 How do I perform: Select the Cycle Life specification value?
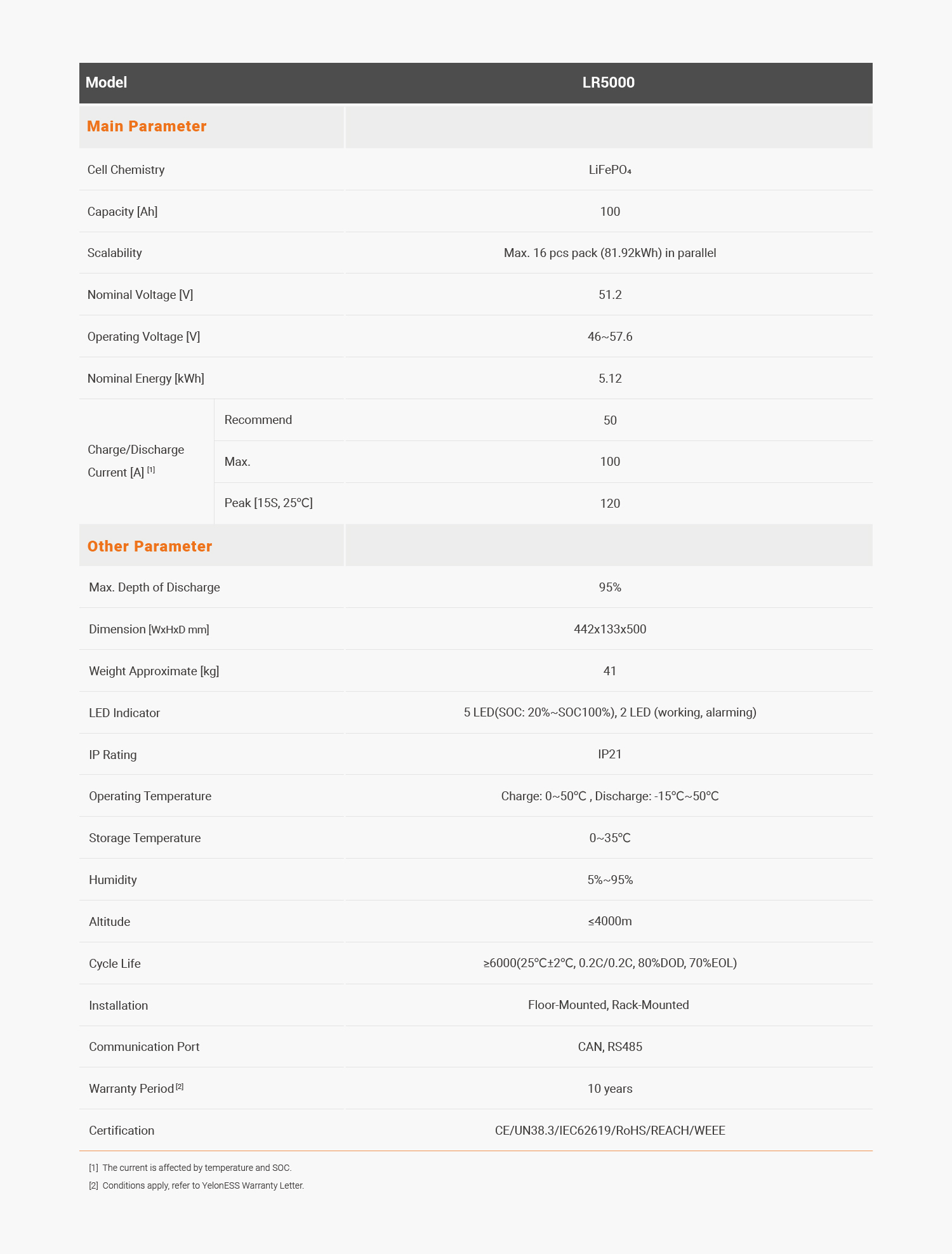pos(610,963)
